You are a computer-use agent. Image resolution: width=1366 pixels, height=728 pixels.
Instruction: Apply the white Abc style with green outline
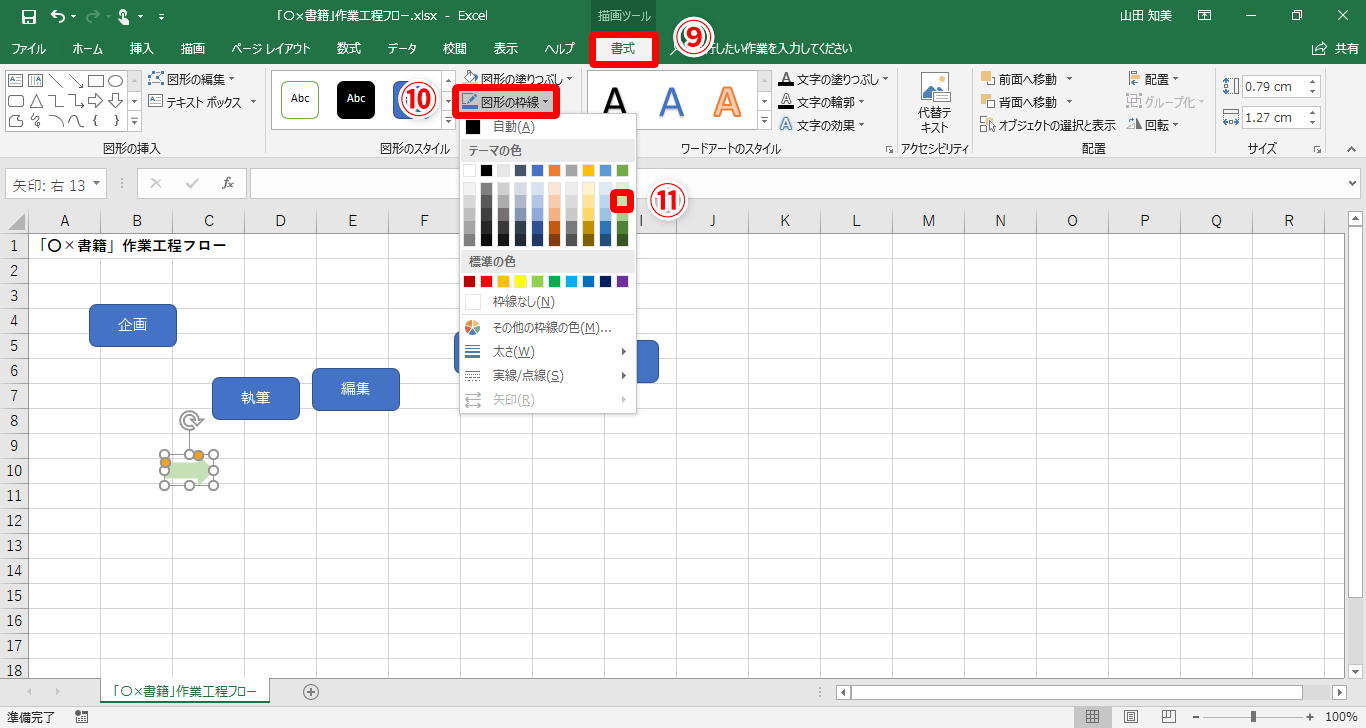click(x=300, y=99)
